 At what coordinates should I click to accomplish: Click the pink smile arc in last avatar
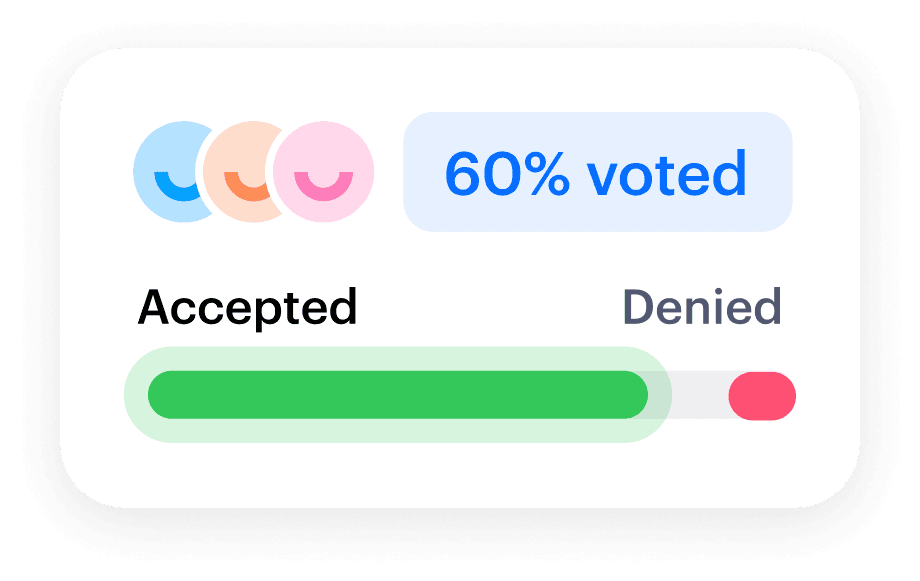click(x=323, y=186)
